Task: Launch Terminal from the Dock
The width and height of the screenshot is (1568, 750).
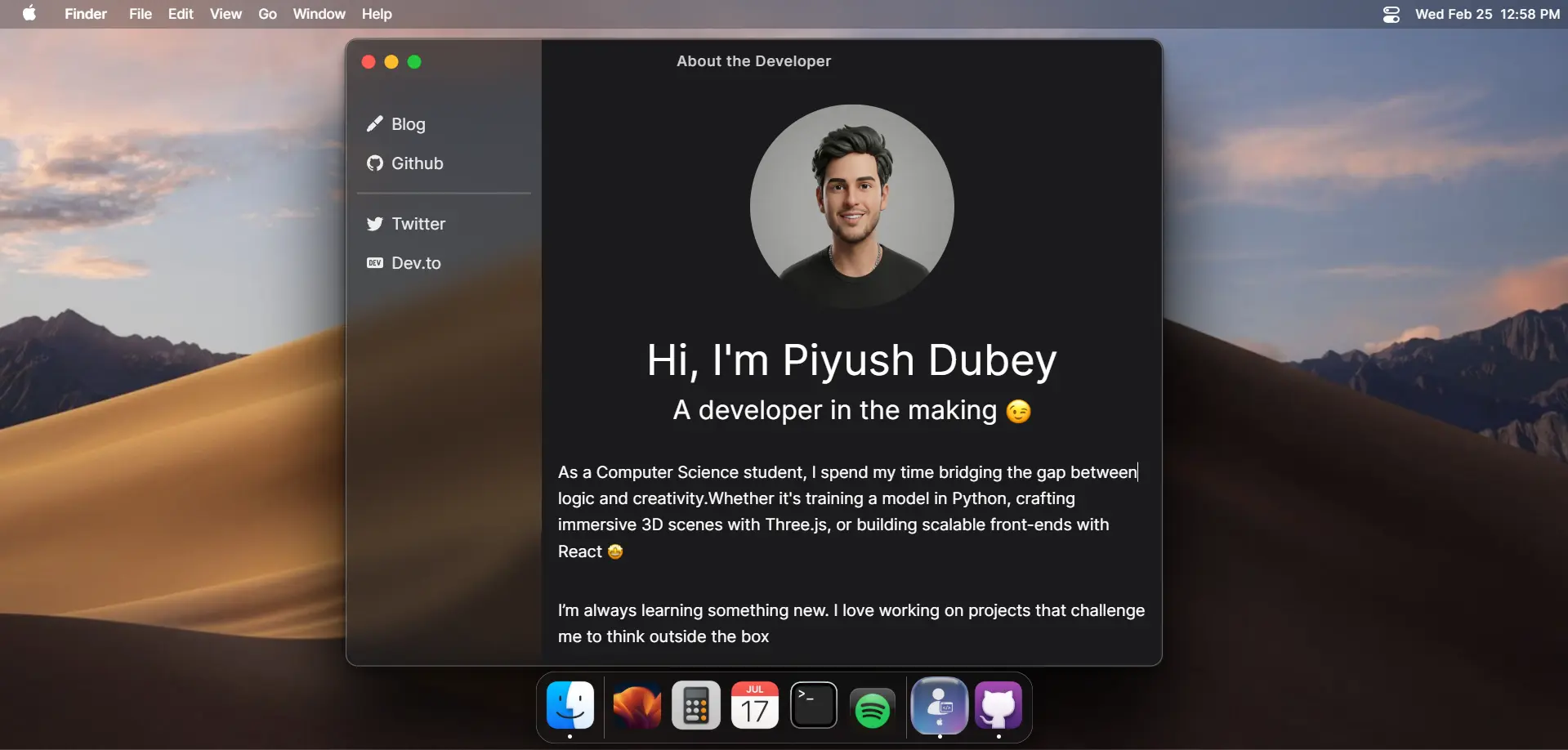Action: point(813,705)
